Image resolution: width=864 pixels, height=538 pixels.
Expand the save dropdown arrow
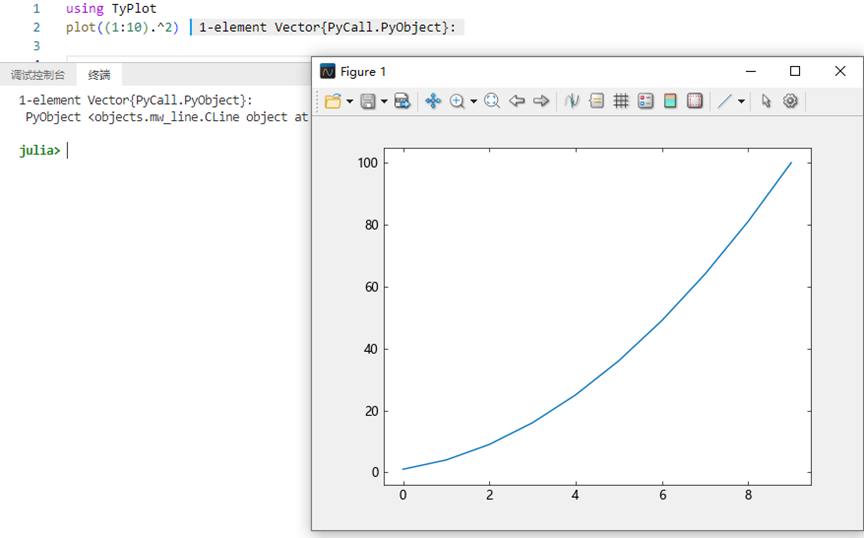point(384,101)
